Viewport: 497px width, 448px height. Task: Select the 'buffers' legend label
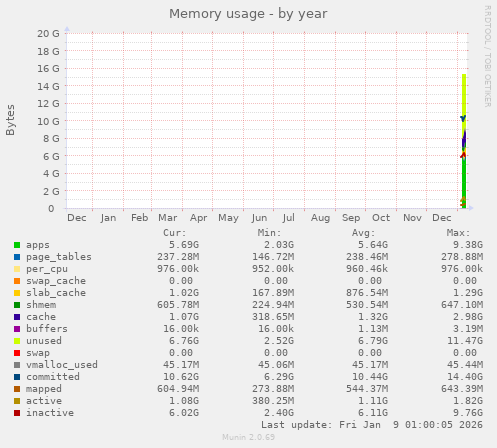[x=47, y=329]
